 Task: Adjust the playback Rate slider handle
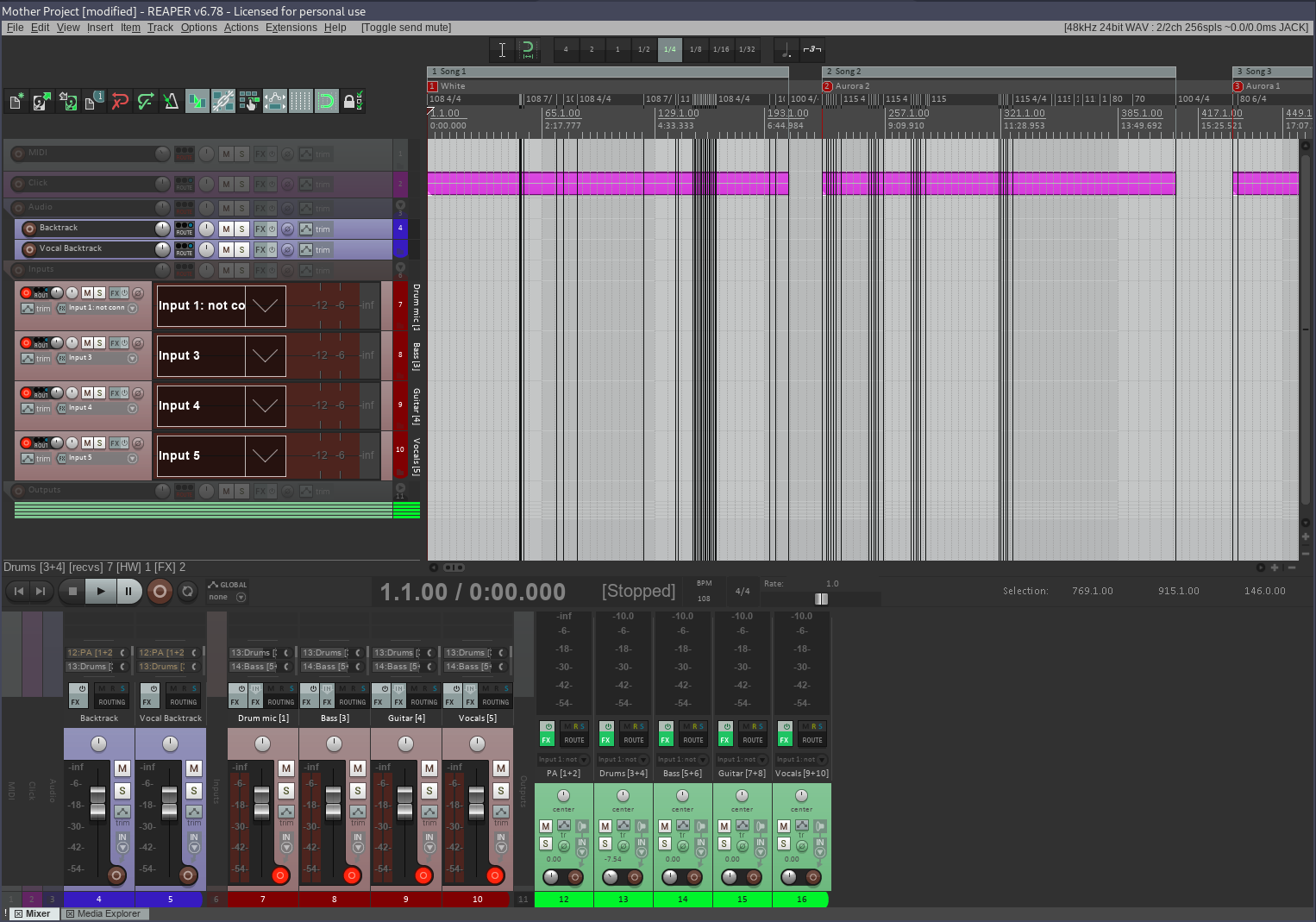(x=821, y=599)
